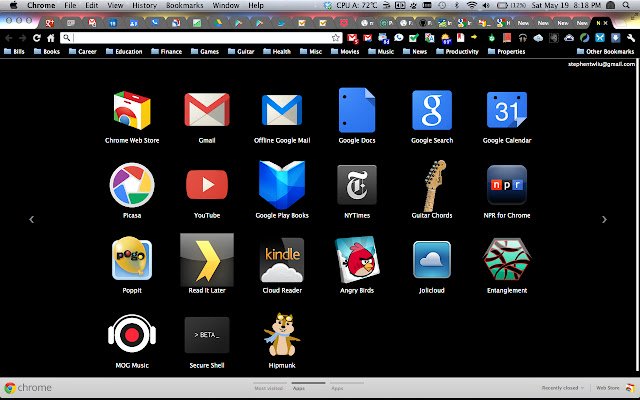The image size is (640, 400).
Task: Show the Music bookmarks folder
Action: (381, 51)
